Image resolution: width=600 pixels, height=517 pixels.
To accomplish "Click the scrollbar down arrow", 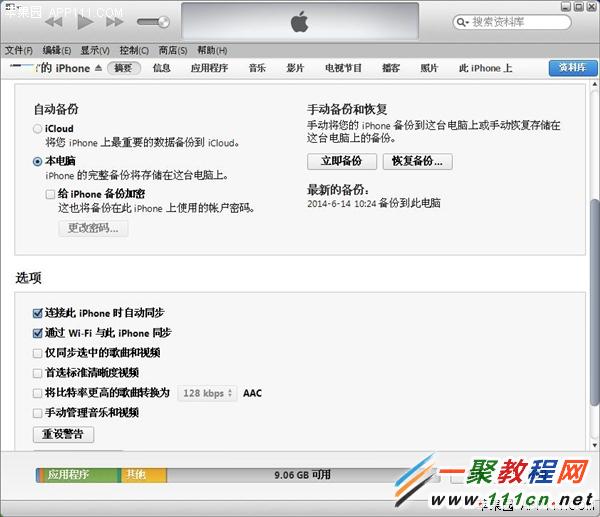I will (594, 445).
